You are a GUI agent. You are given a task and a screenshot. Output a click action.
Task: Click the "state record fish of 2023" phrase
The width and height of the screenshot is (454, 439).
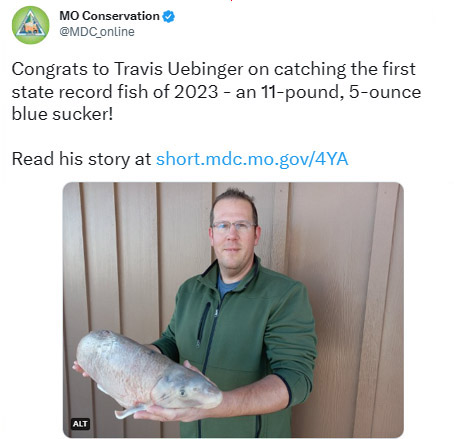coord(115,92)
